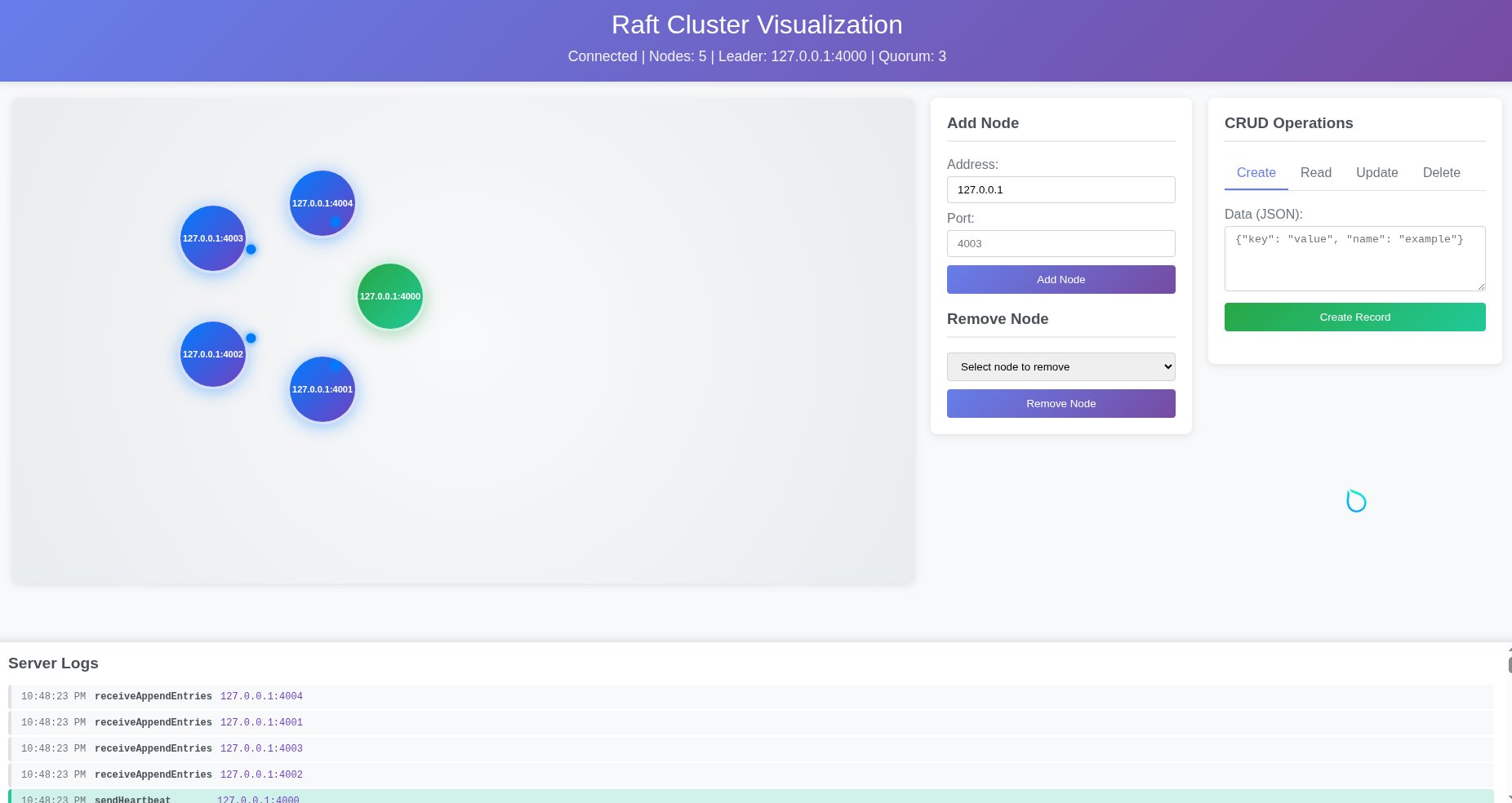The image size is (1512, 803).
Task: Click the Remove Node button
Action: [x=1061, y=403]
